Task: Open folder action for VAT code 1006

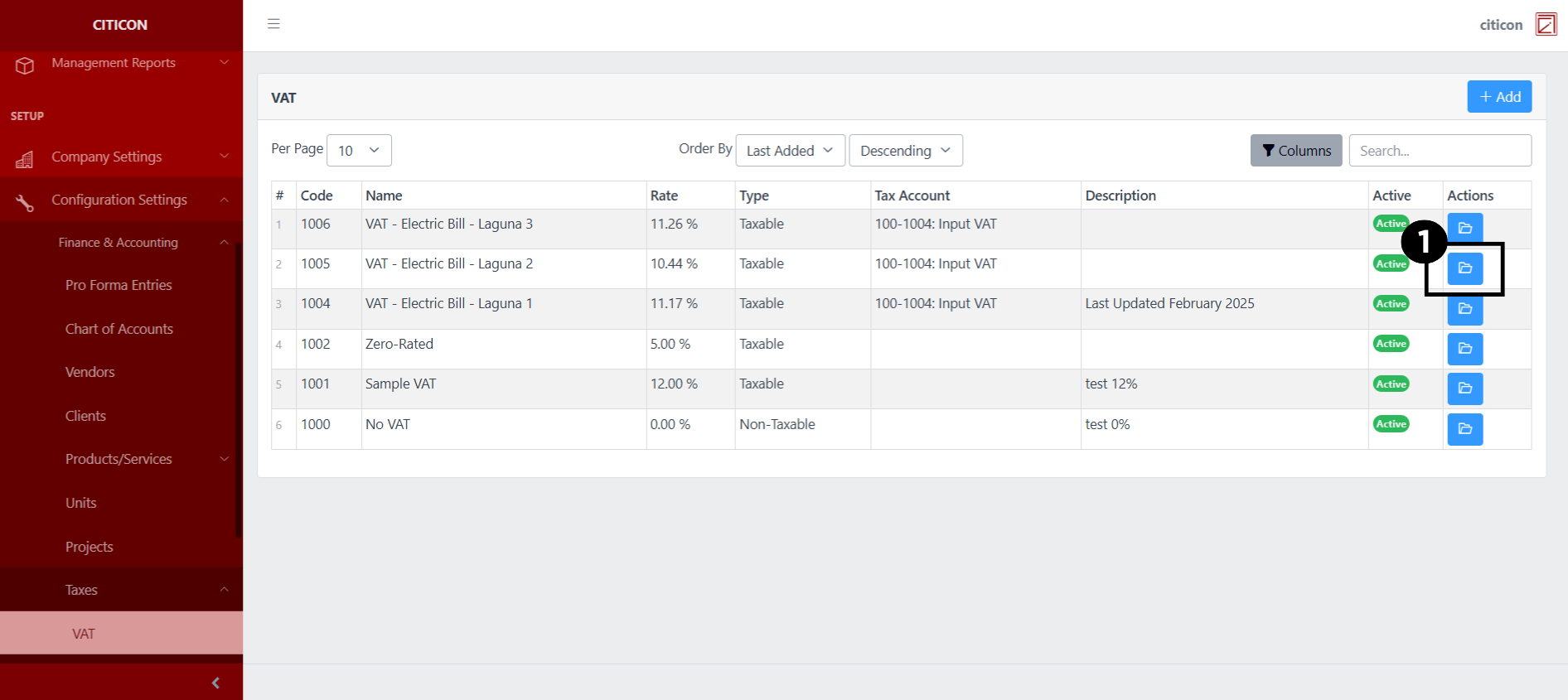Action: (1464, 228)
